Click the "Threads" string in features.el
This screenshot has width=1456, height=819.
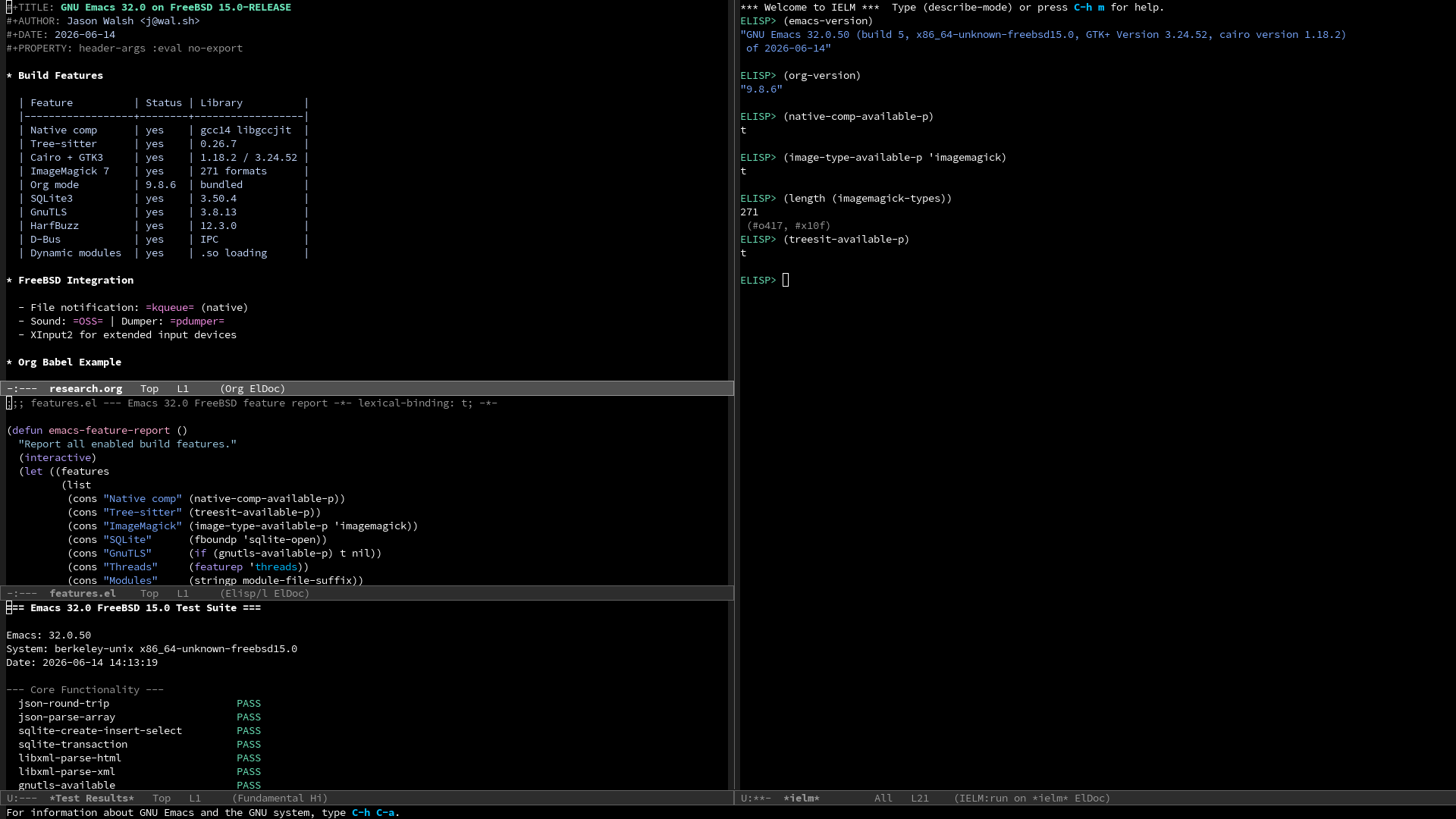click(x=130, y=566)
